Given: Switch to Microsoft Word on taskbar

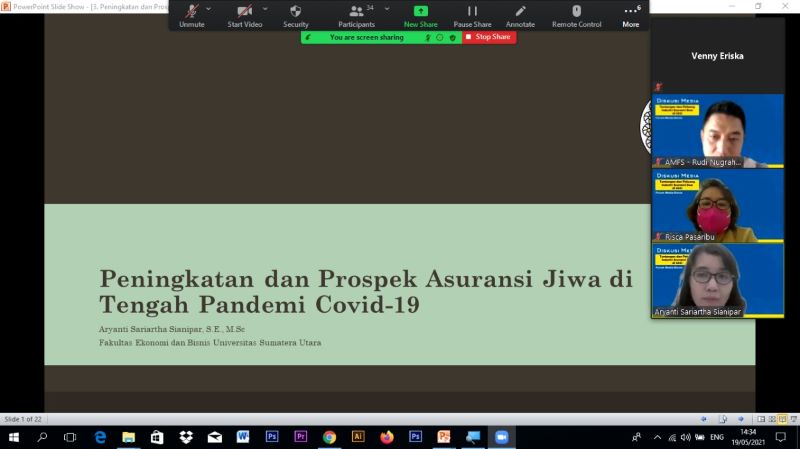Looking at the screenshot, I should [243, 437].
